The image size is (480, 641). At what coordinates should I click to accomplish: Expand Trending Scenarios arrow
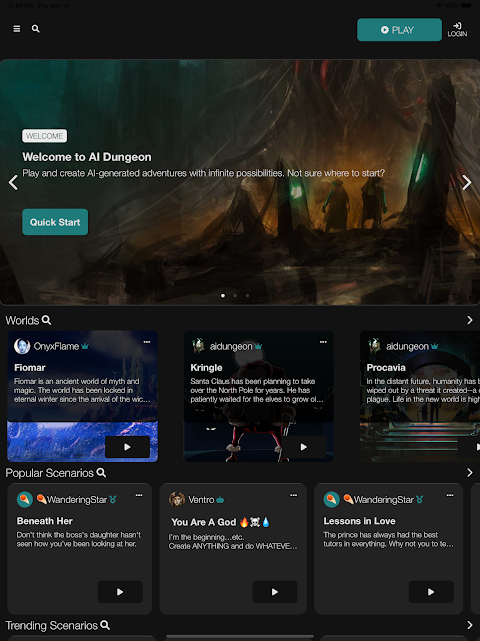point(470,625)
